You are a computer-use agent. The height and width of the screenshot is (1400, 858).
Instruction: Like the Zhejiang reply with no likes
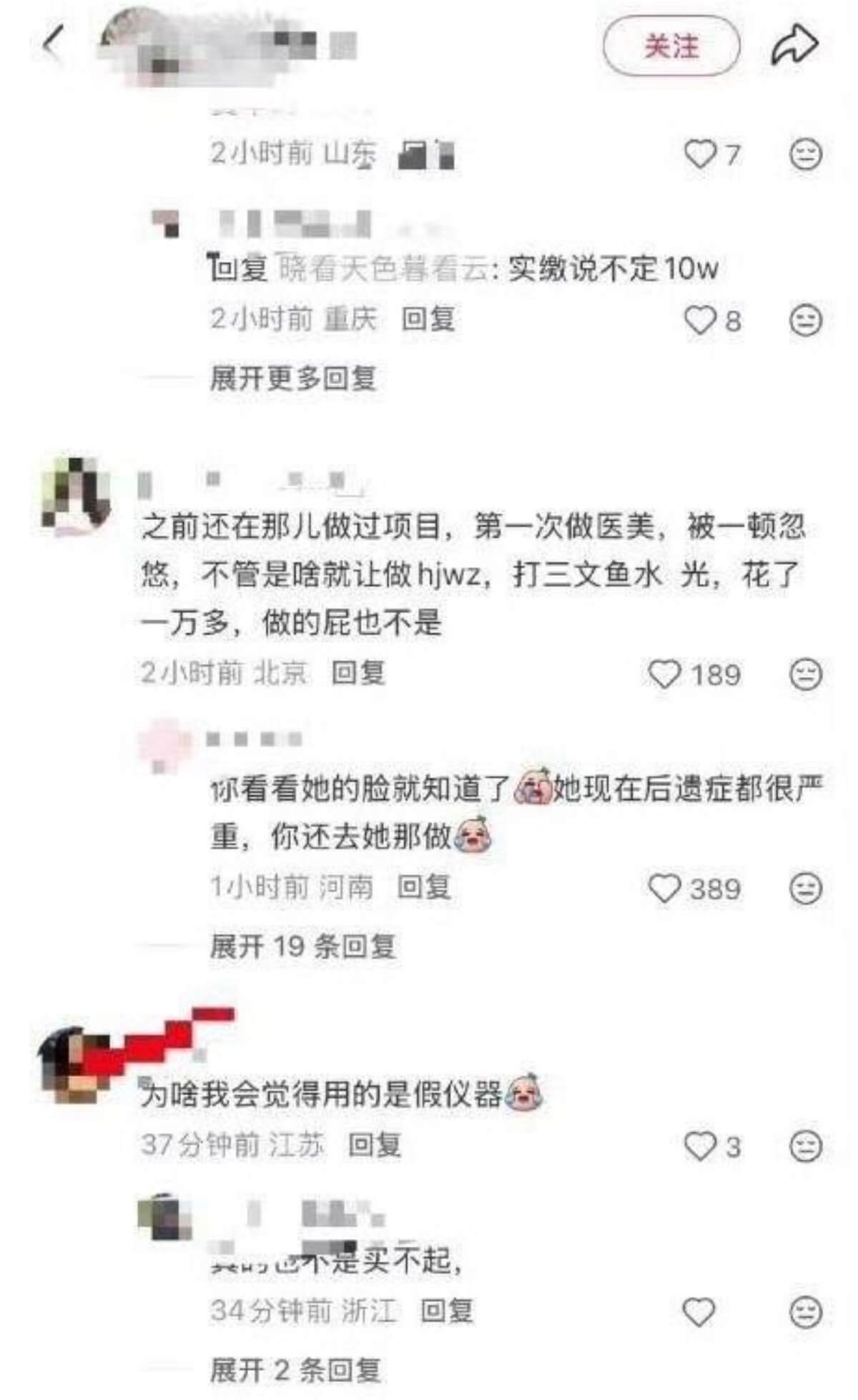[x=699, y=1311]
